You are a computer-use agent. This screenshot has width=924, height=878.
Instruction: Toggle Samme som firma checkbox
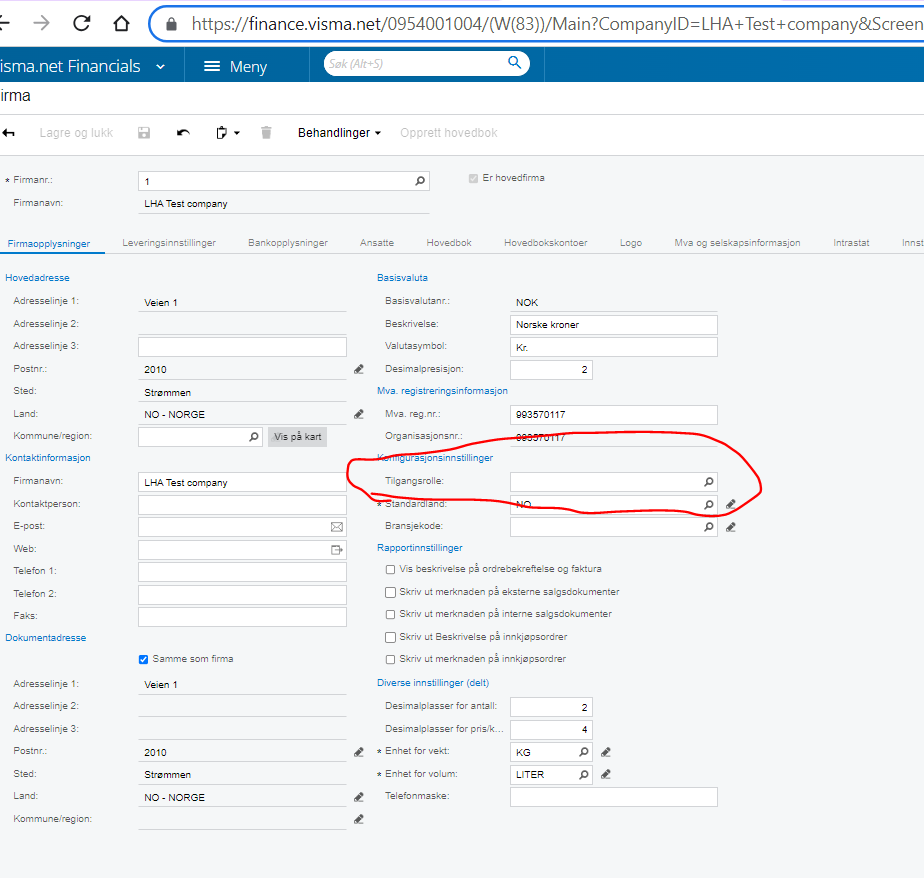click(x=143, y=659)
